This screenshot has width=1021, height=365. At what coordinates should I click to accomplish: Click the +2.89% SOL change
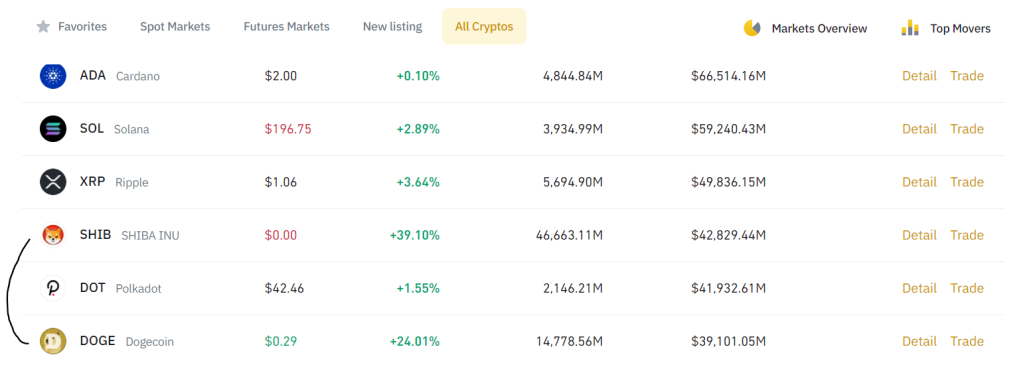click(418, 129)
